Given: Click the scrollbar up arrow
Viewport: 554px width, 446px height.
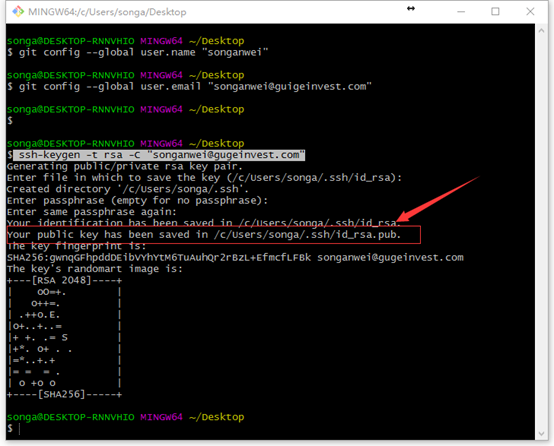Looking at the screenshot, I should coord(541,31).
